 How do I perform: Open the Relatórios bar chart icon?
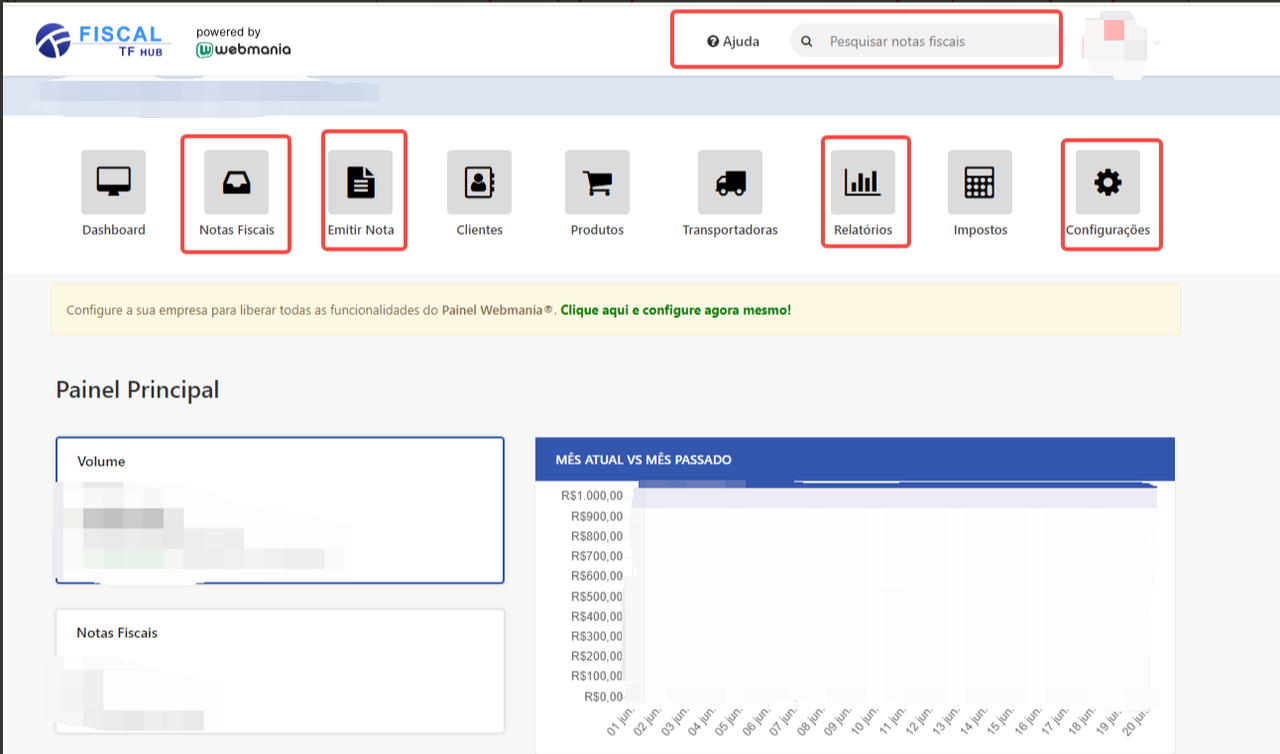[x=863, y=182]
